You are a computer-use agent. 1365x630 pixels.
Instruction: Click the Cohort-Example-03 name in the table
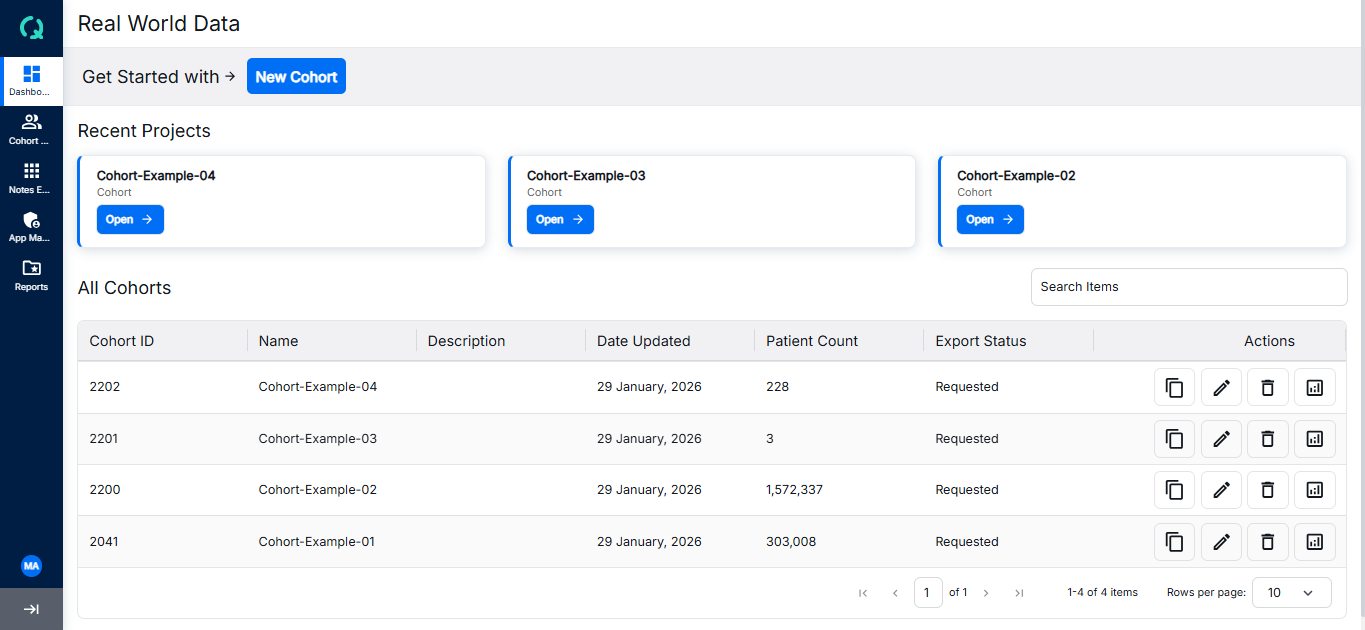click(x=318, y=439)
